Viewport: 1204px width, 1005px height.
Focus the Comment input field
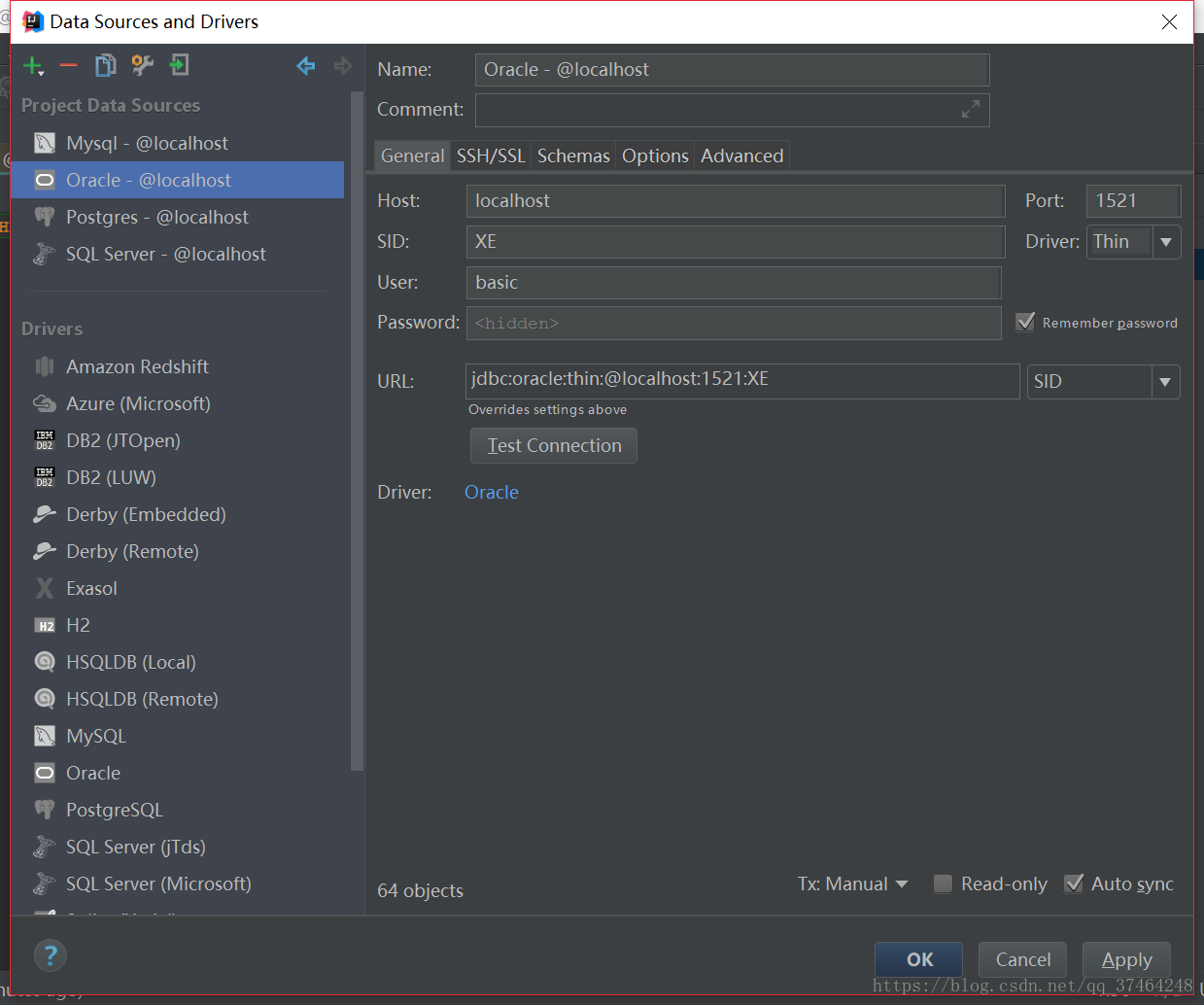[733, 110]
